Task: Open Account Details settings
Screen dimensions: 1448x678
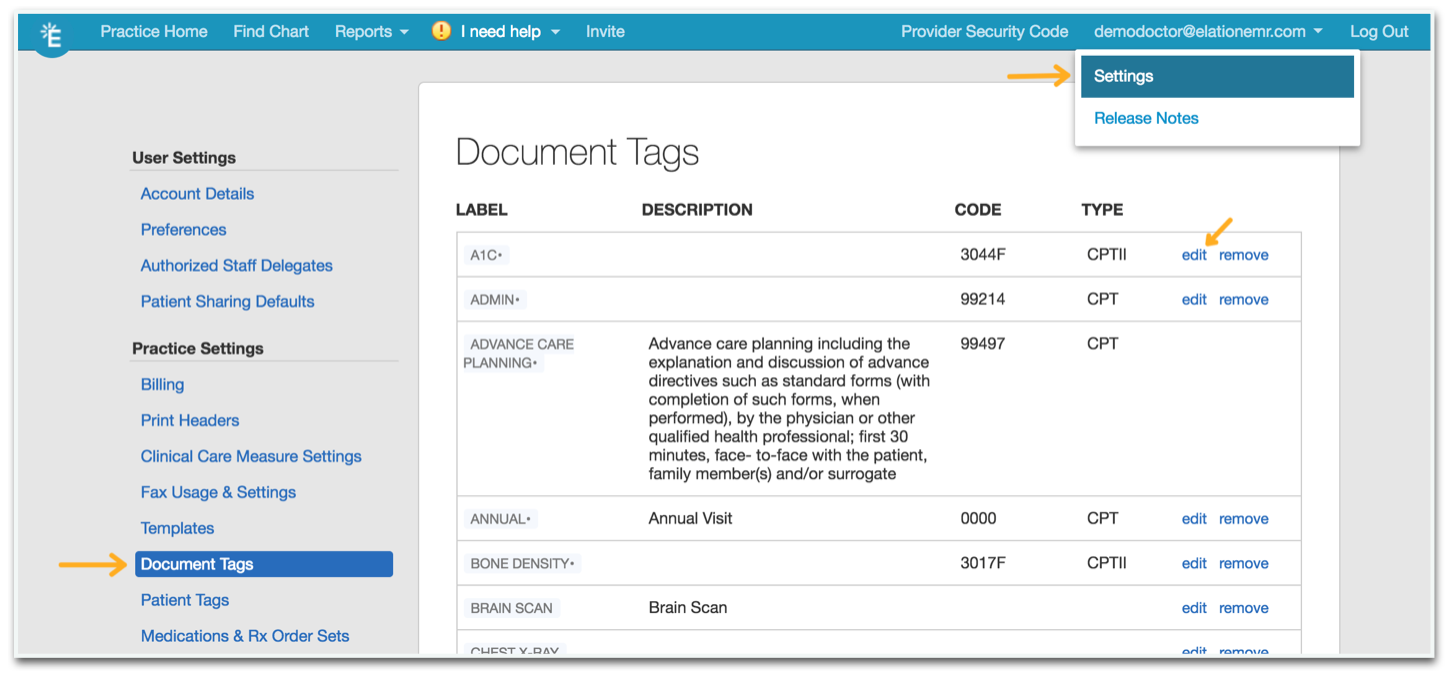Action: point(197,193)
